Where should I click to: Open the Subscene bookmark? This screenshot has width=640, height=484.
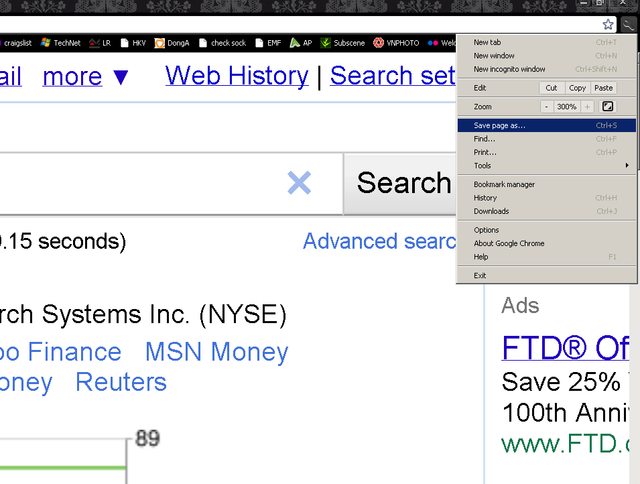pos(343,43)
